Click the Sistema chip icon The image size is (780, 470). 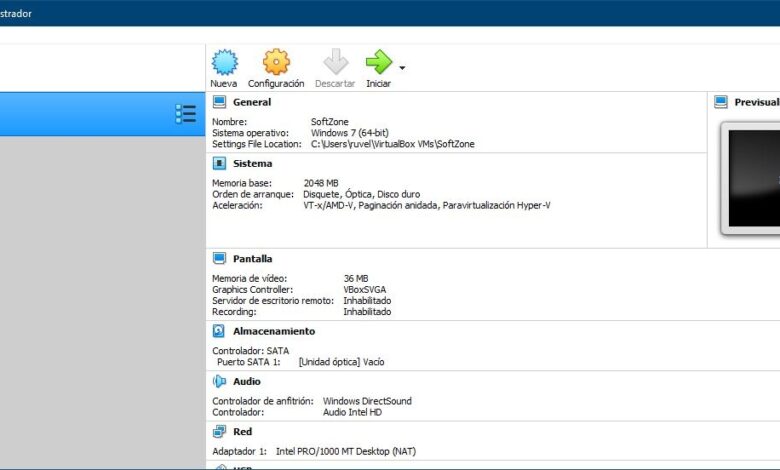(219, 163)
